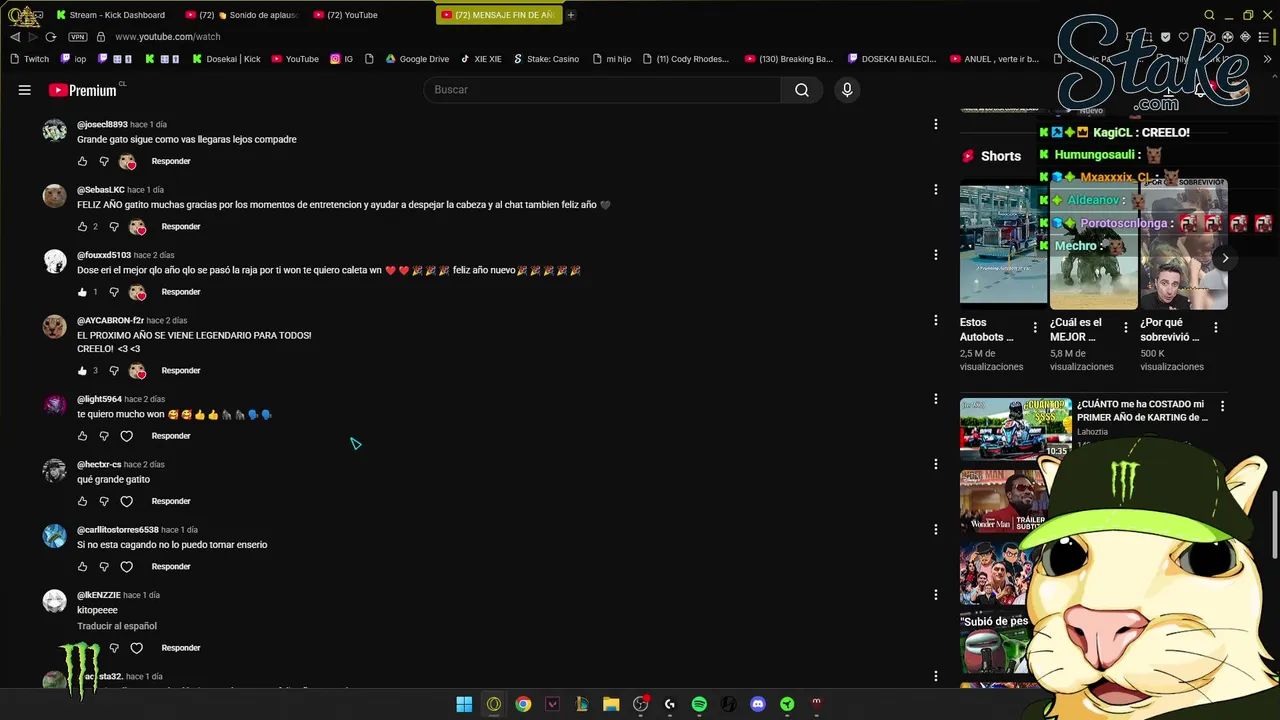Click the YouTube Premium logo
1280x720 pixels.
(83, 90)
